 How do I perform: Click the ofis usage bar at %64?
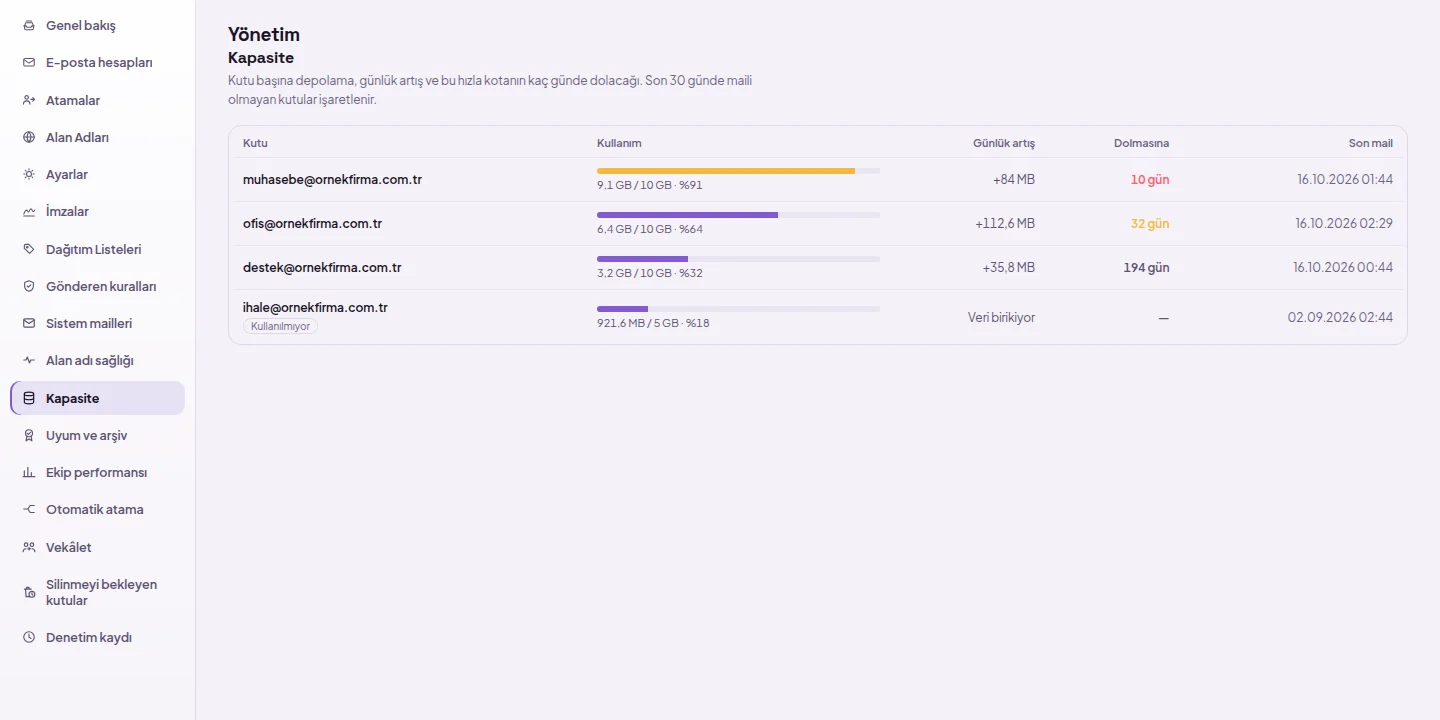[x=738, y=215]
